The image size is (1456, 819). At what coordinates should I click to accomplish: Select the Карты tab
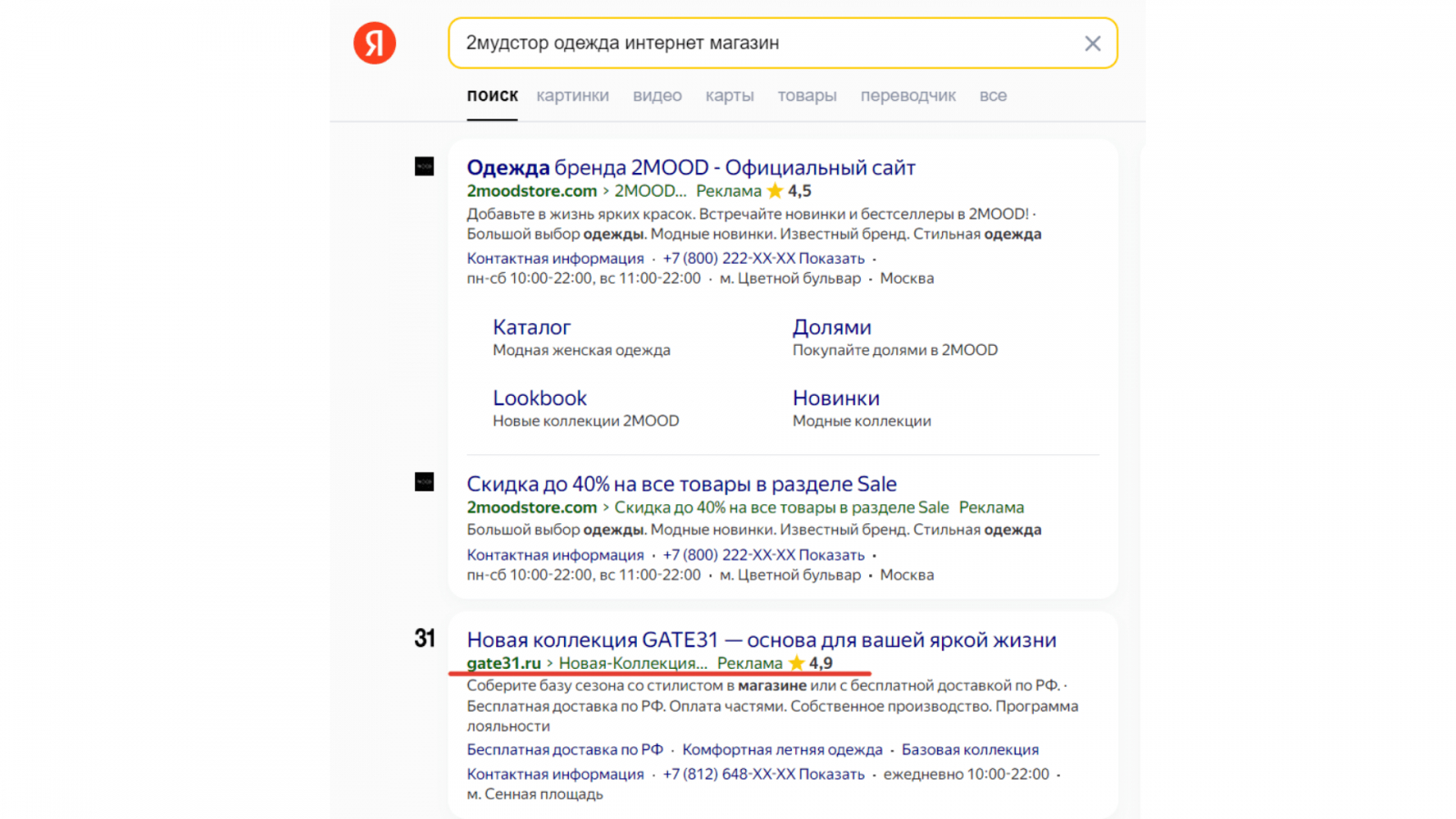pos(729,96)
